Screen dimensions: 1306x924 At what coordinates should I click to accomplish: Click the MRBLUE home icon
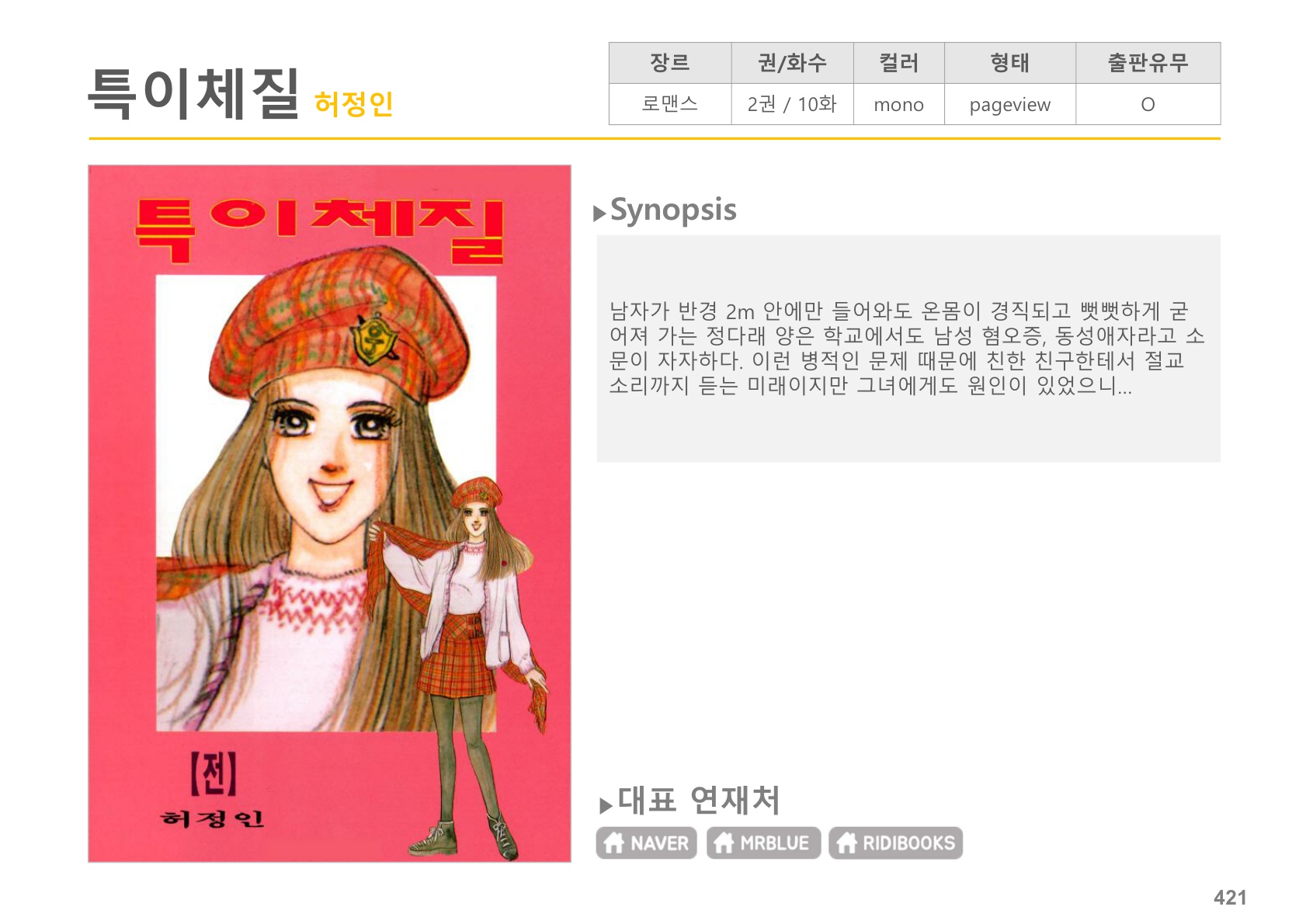coord(724,842)
